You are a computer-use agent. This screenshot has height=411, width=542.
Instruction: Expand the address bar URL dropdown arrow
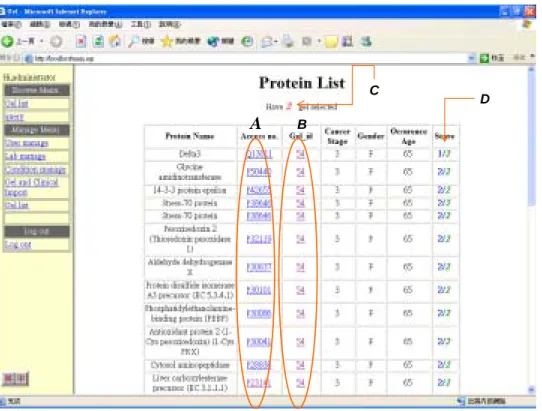(471, 58)
